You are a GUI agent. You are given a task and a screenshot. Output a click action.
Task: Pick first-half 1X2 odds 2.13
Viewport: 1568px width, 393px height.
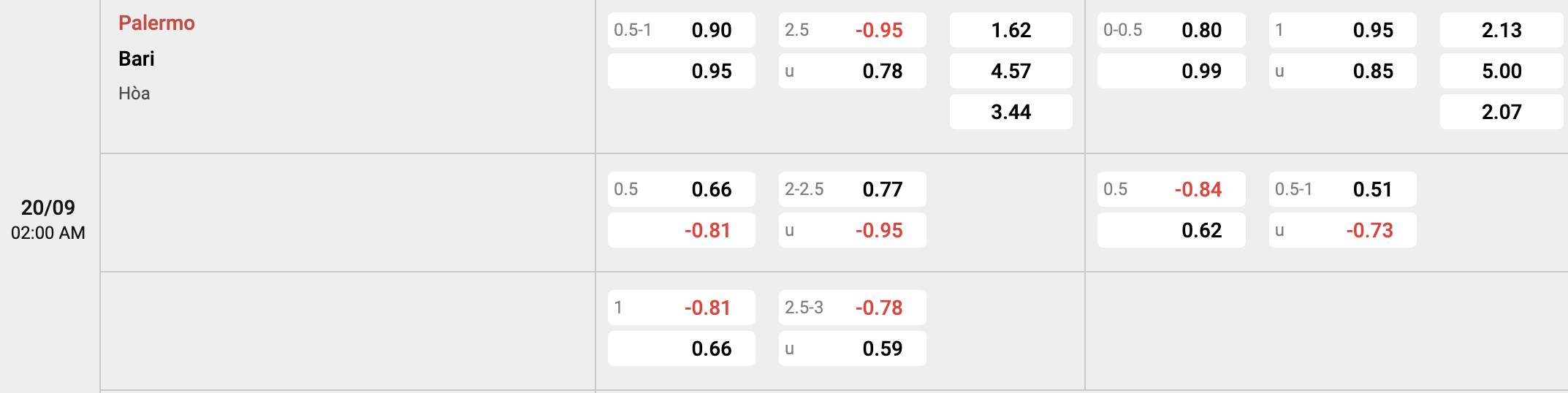1502,30
